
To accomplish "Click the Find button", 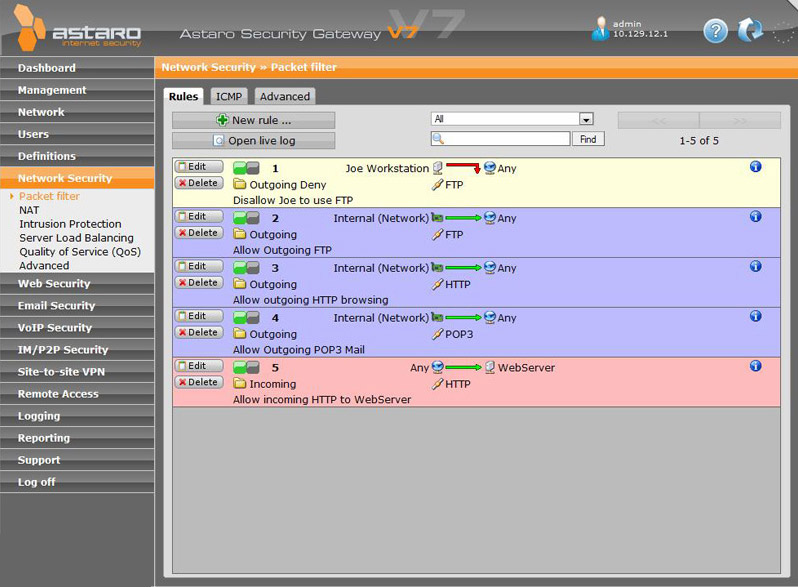I will [x=588, y=139].
